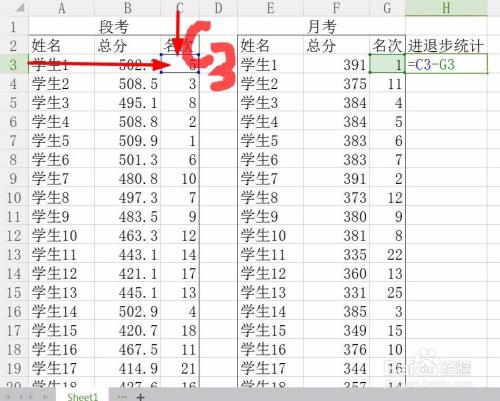Select cell G3 with rank 1
This screenshot has width=500, height=401.
click(387, 64)
